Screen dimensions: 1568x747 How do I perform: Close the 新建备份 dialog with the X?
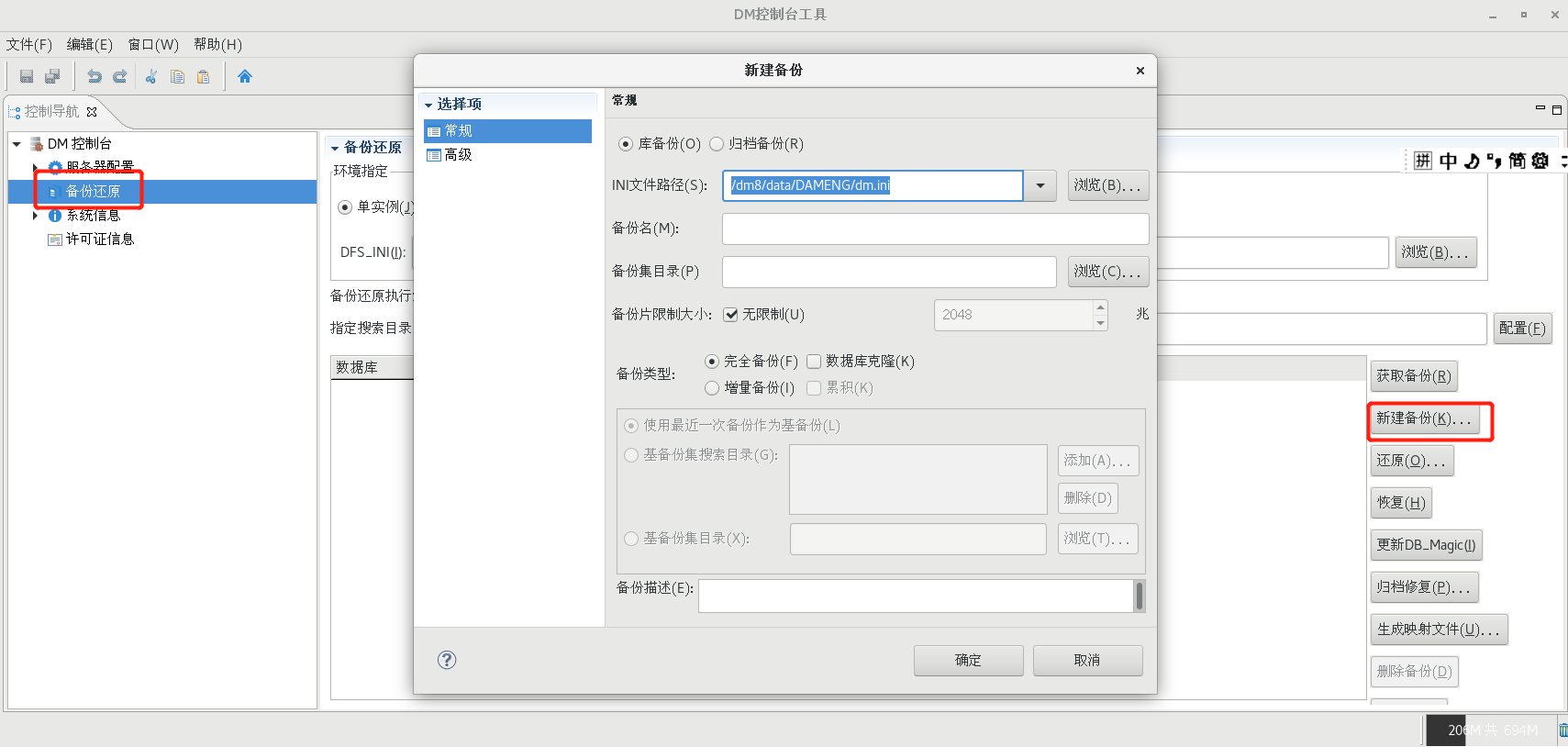(x=1140, y=71)
